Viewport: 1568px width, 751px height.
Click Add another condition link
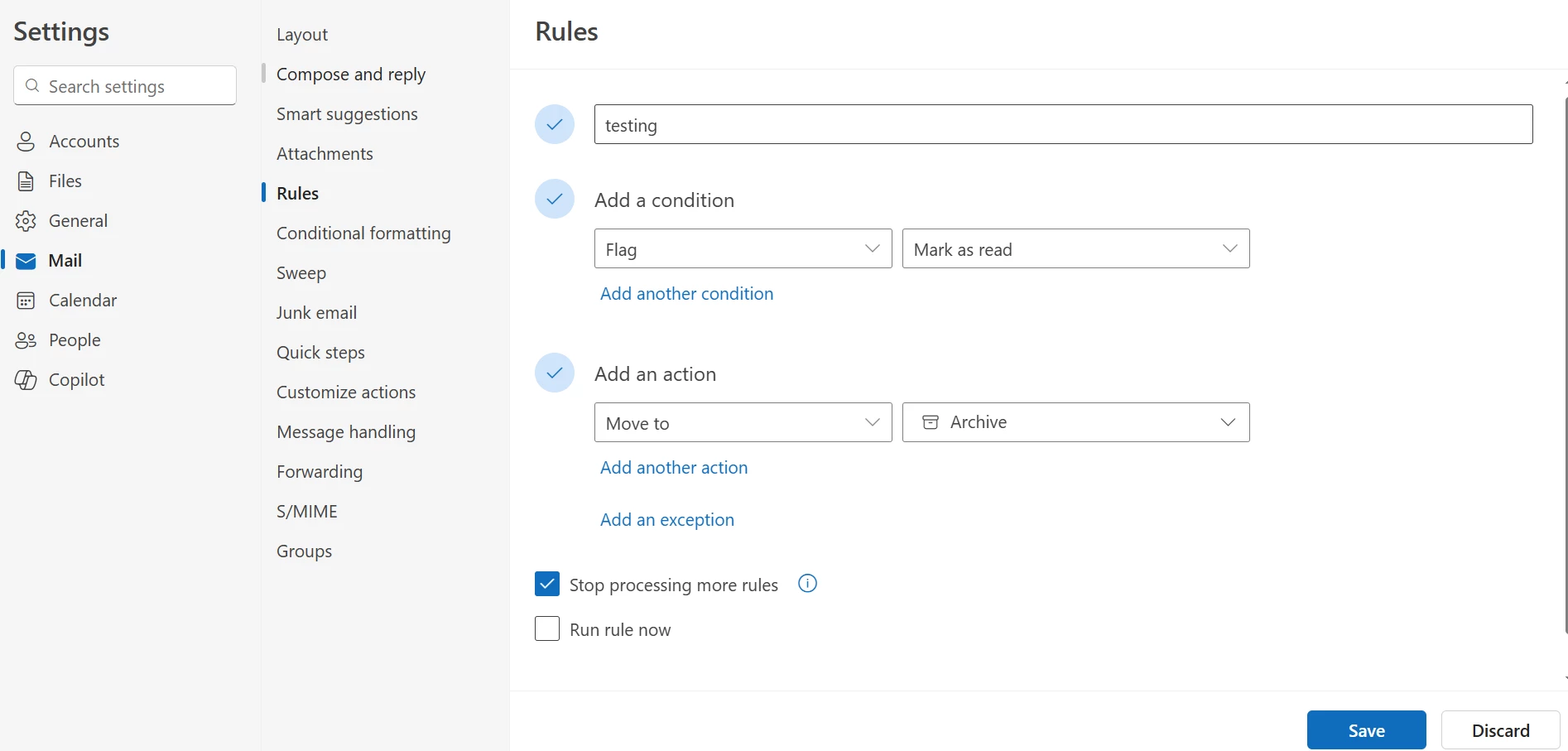pos(686,294)
